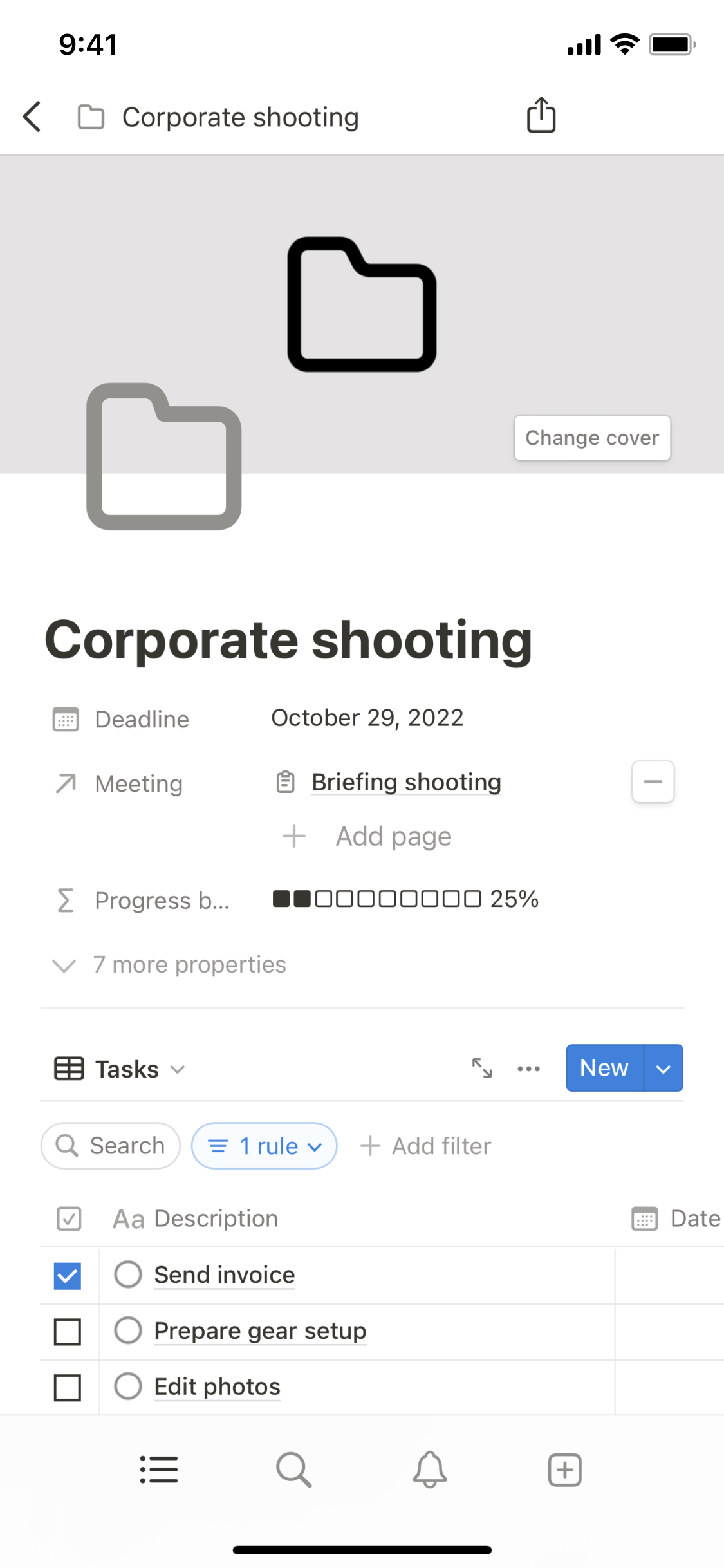The height and width of the screenshot is (1568, 724).
Task: Open the Tasks three-dot options menu
Action: (x=528, y=1069)
